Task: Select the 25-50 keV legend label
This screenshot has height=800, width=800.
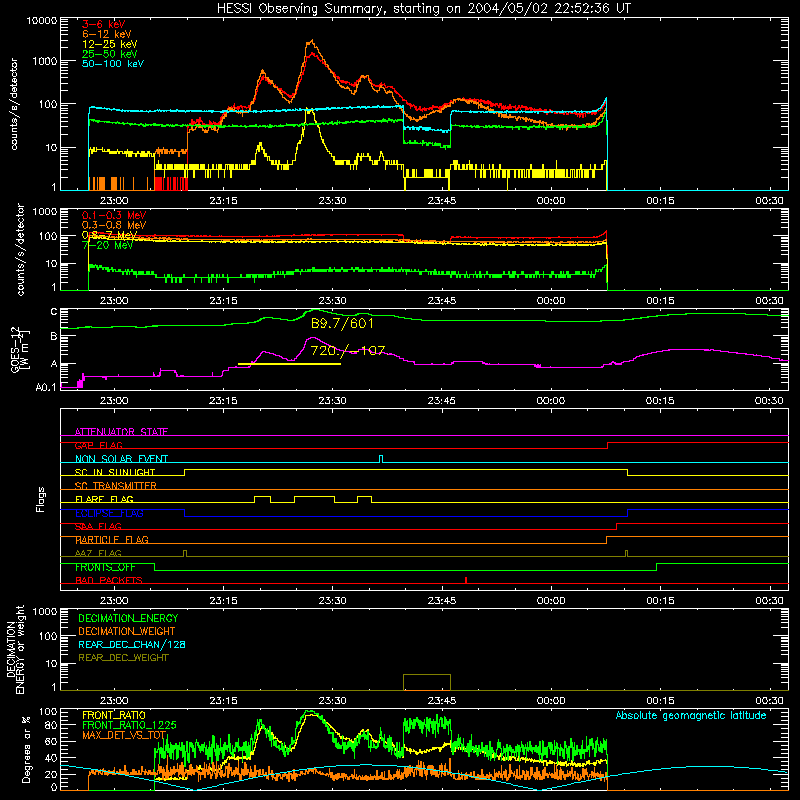Action: click(110, 54)
